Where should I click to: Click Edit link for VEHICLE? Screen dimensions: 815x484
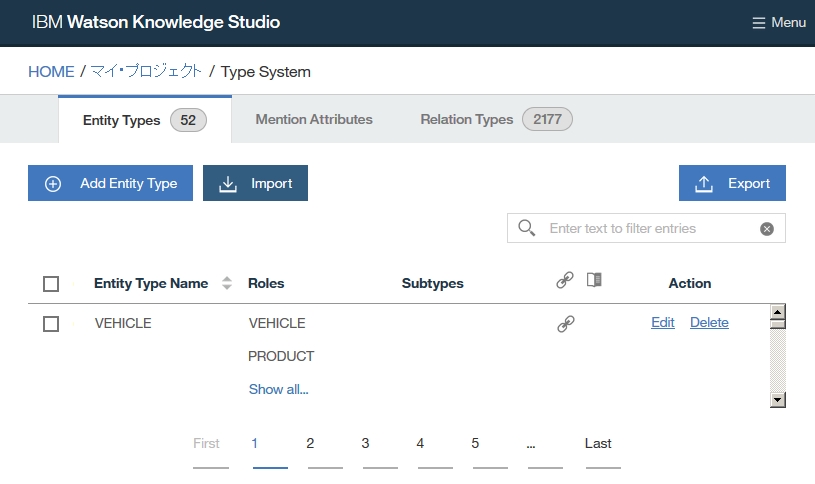[662, 322]
